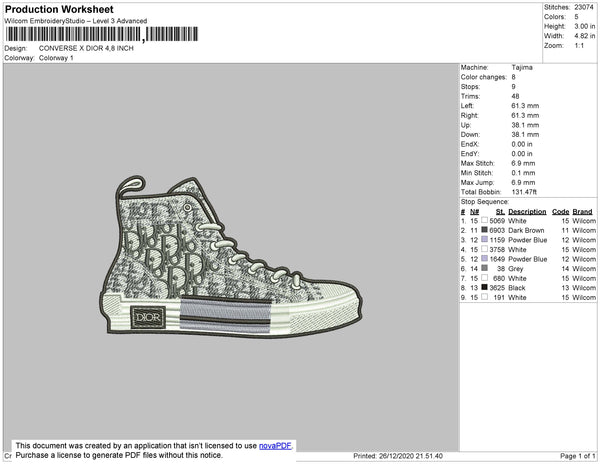Select the Stitches value 23074
Viewport: 600px width, 464px height.
point(584,7)
